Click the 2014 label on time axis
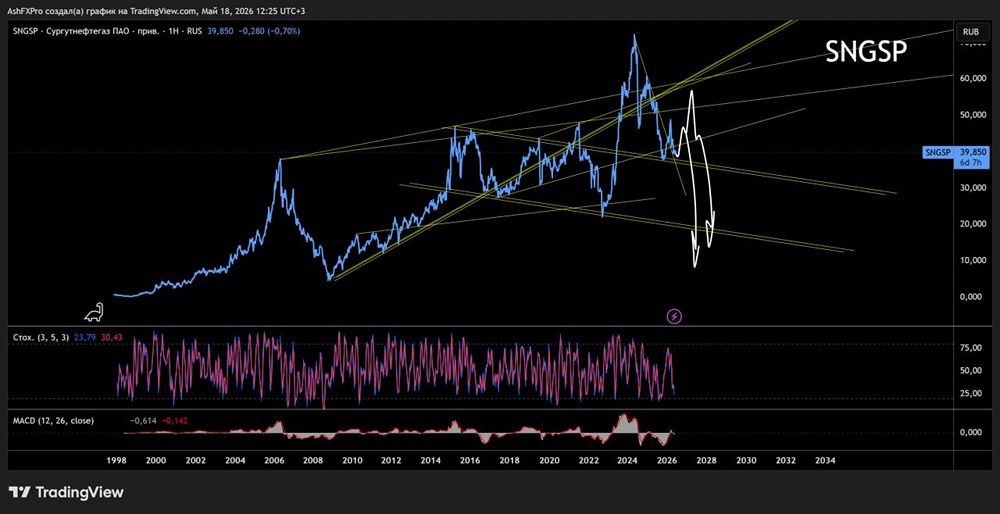Screen dimensions: 1000x514 point(431,460)
